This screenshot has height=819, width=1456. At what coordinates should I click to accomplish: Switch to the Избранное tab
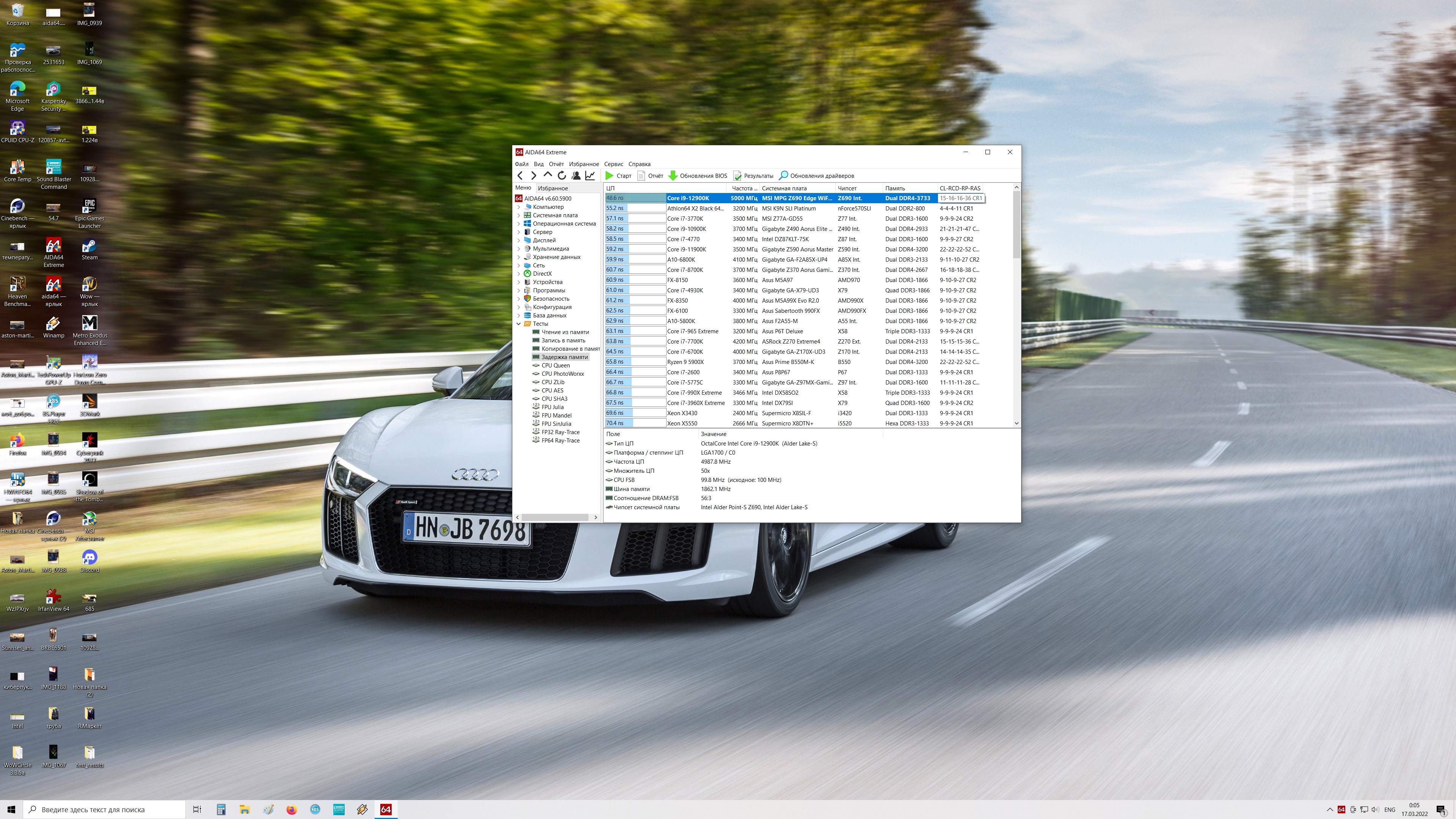(x=552, y=188)
